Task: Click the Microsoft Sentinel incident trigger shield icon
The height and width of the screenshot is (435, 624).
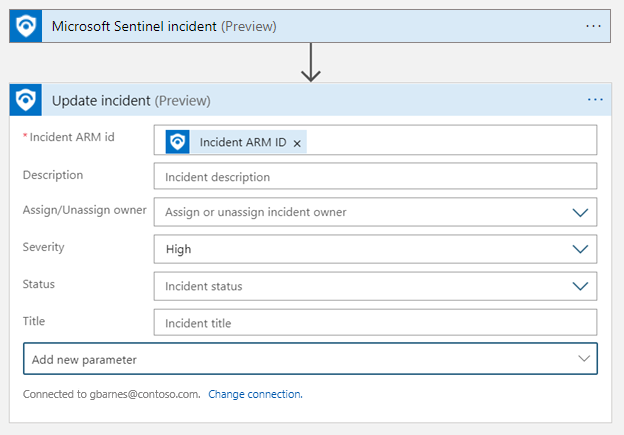Action: tap(25, 26)
